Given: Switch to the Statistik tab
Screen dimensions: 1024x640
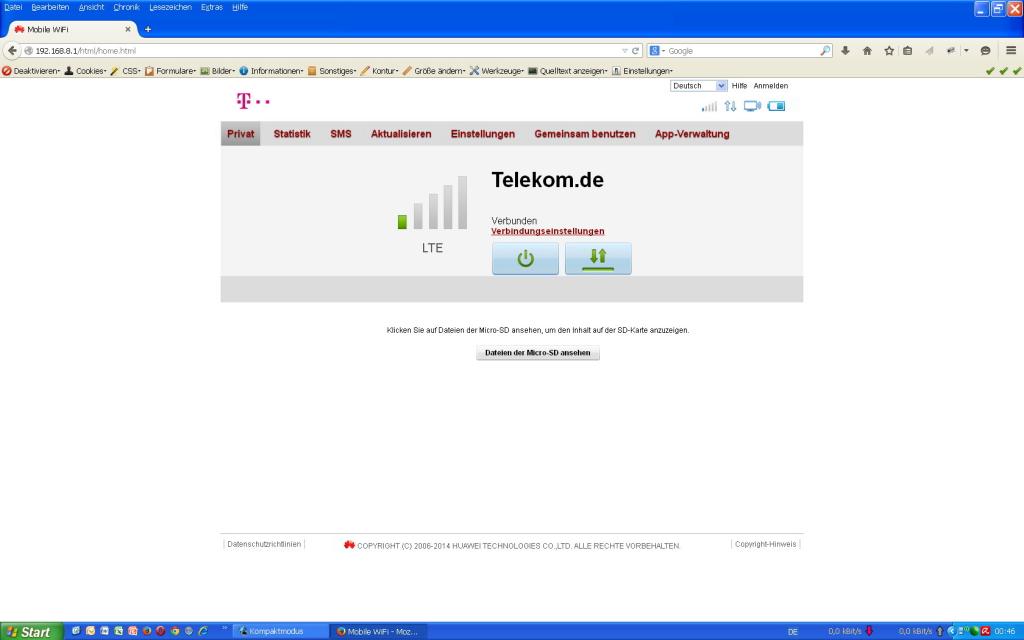Looking at the screenshot, I should [292, 134].
